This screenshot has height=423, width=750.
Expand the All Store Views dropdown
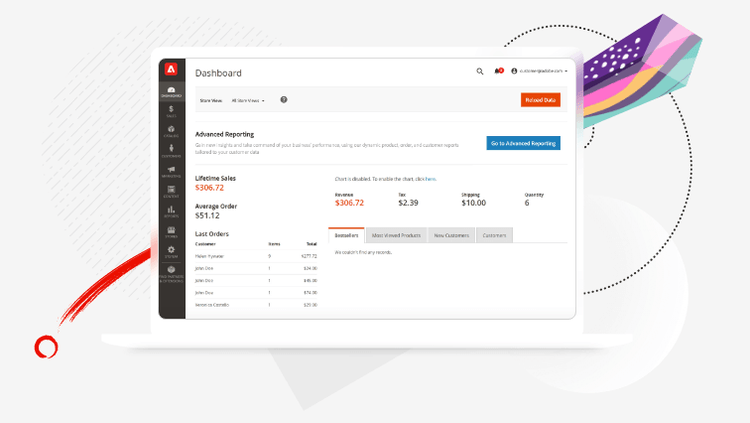(248, 100)
